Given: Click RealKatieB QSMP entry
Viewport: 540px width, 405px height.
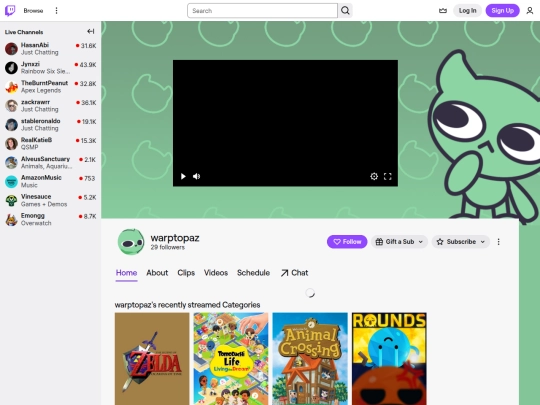Looking at the screenshot, I should [x=51, y=144].
